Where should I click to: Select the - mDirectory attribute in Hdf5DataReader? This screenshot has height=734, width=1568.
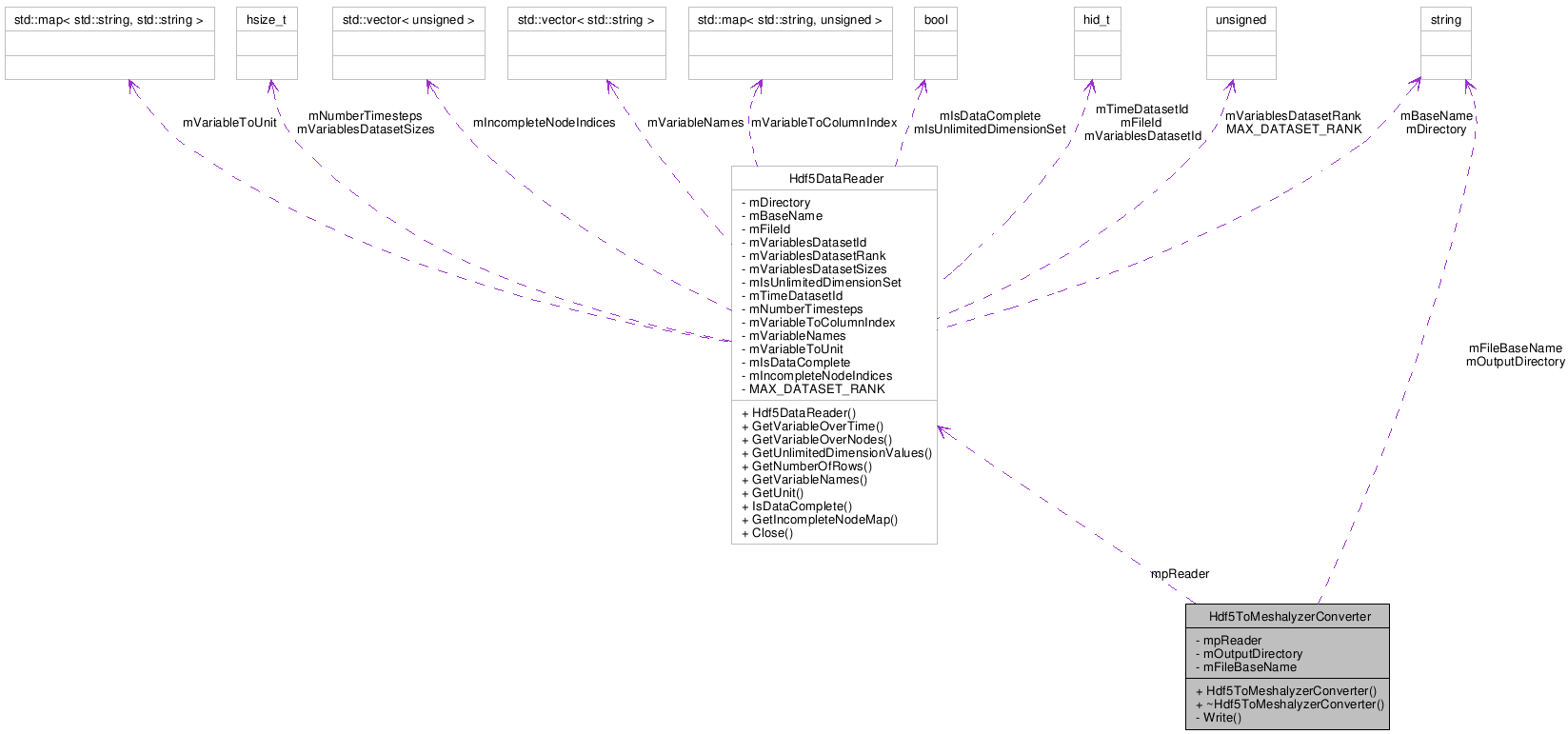pyautogui.click(x=776, y=203)
